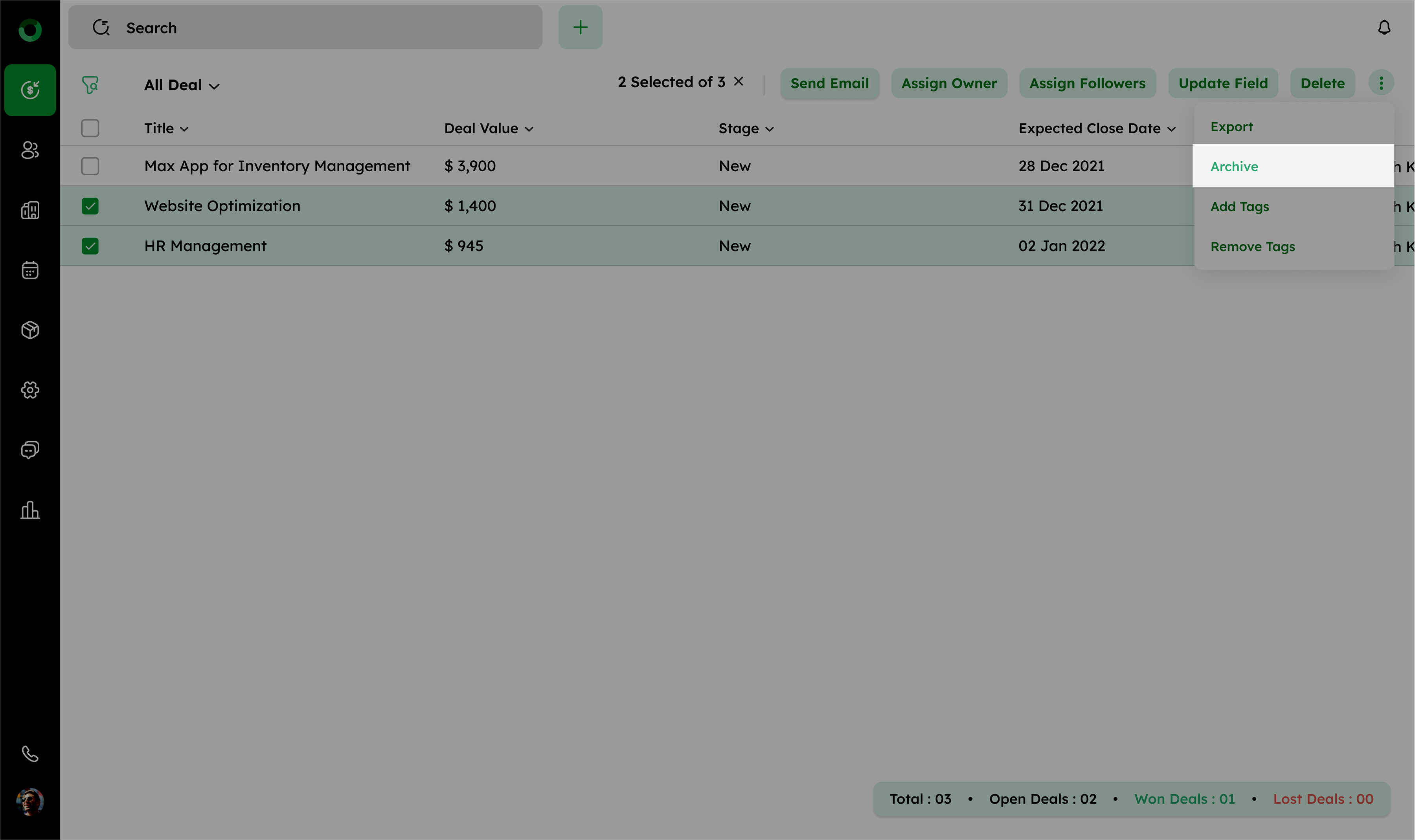
Task: Open the Products box icon in sidebar
Action: pos(30,330)
